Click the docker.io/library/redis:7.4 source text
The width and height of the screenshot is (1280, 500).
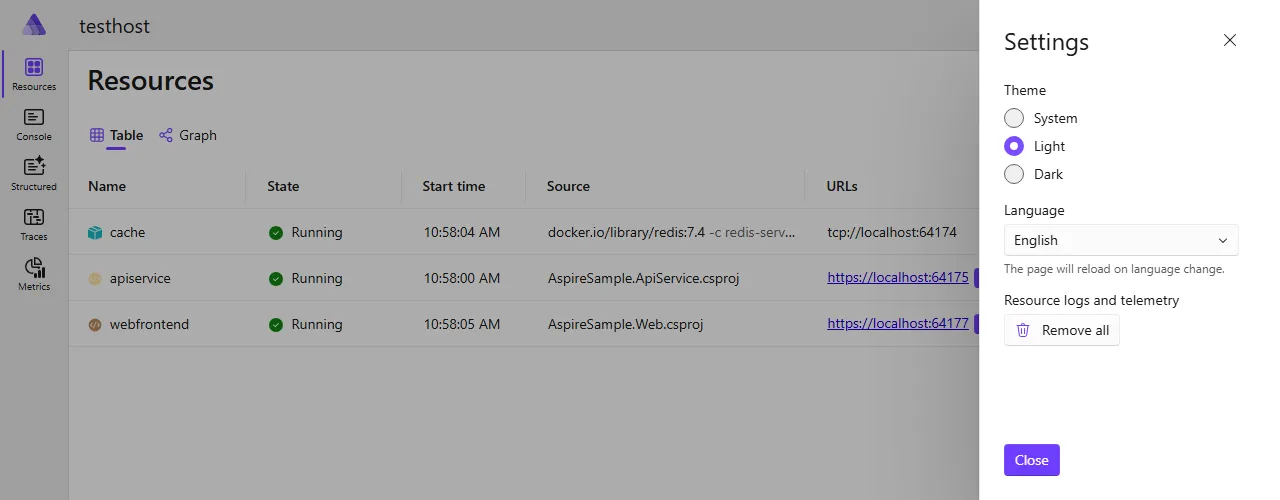coord(626,232)
